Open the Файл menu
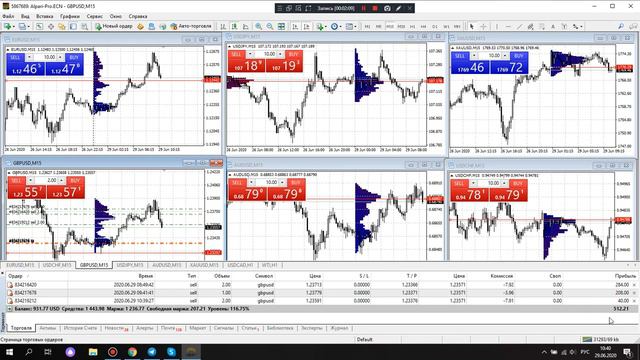 (x=8, y=16)
